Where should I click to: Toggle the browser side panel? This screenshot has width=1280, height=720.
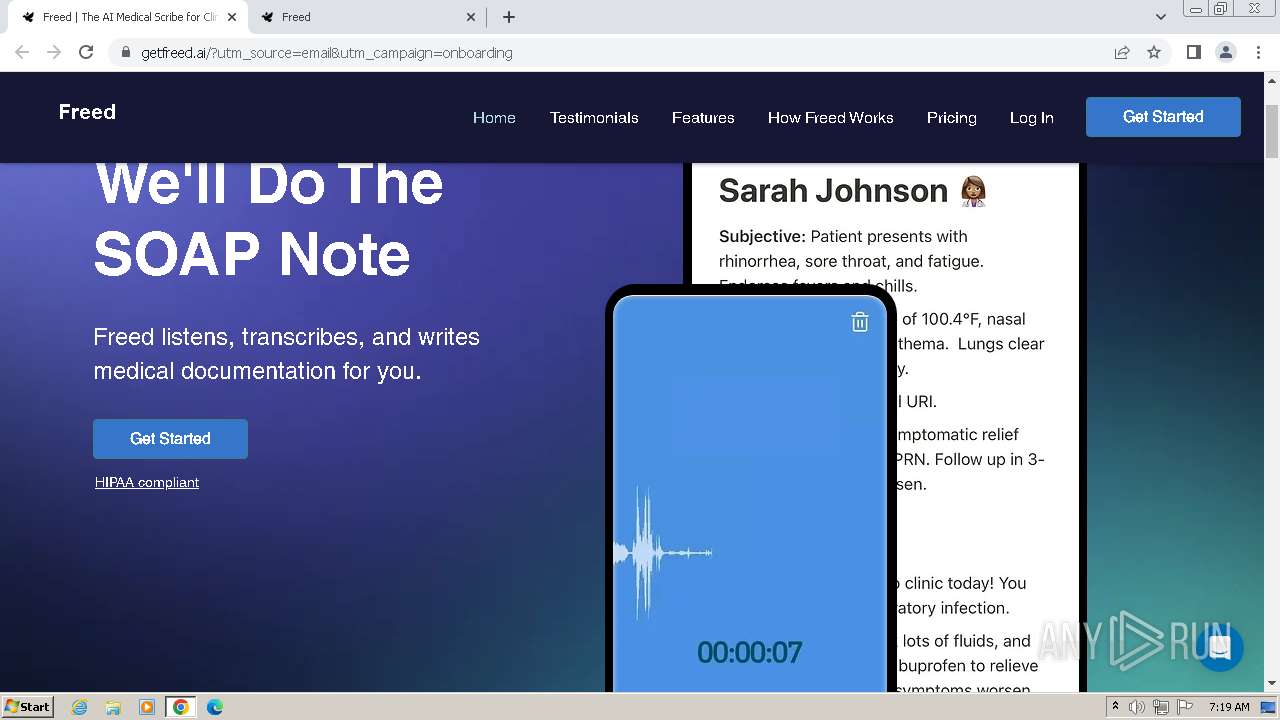[1193, 52]
